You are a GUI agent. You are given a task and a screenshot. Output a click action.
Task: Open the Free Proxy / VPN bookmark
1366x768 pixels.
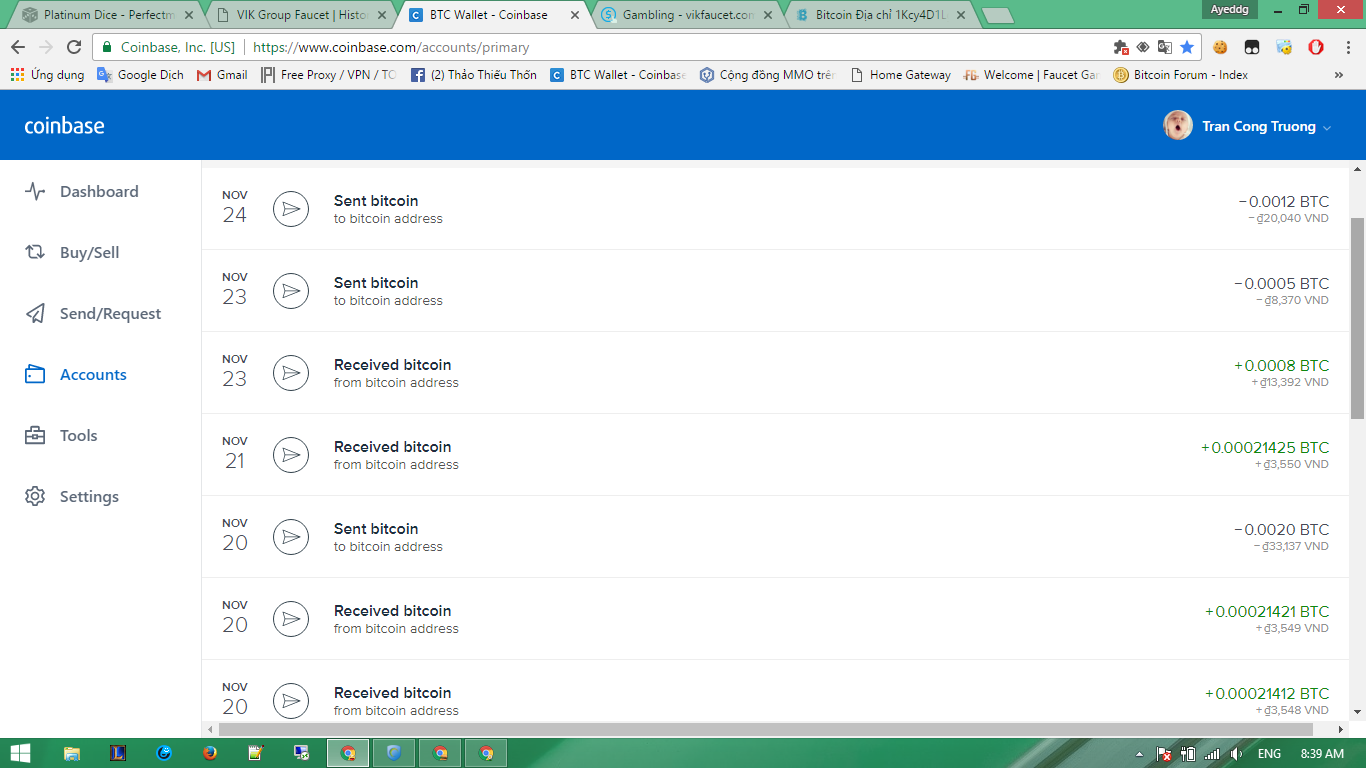329,75
